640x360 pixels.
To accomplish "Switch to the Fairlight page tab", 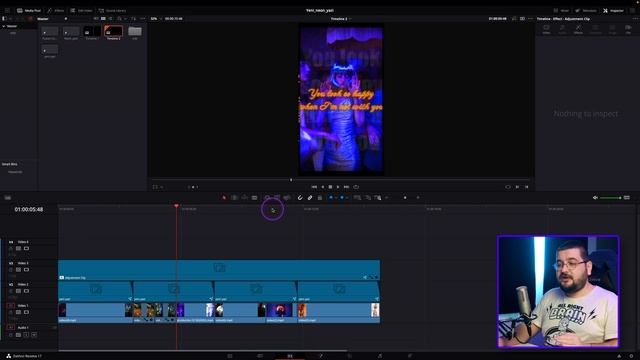I will pos(380,356).
